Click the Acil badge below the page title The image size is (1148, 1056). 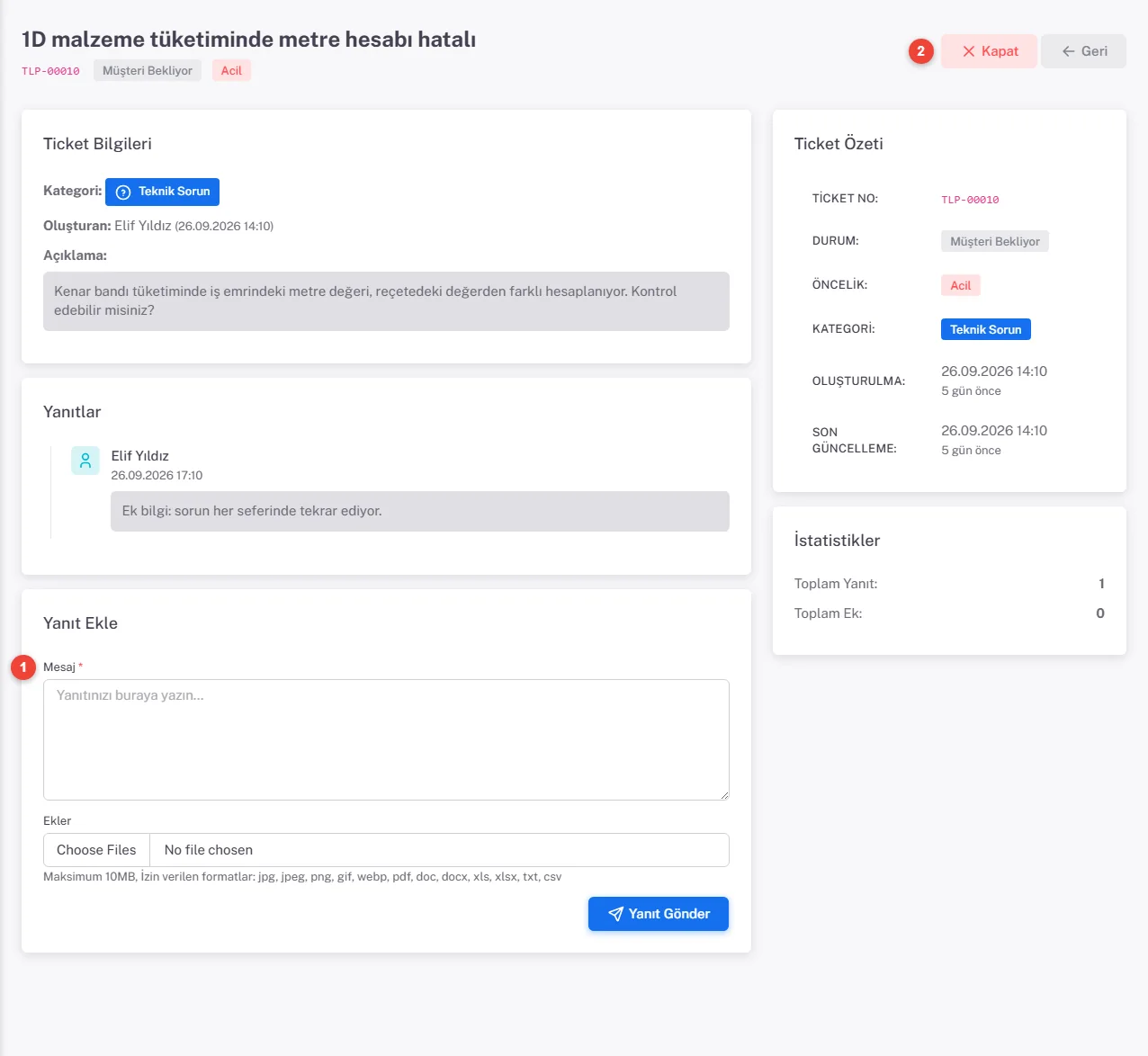click(x=231, y=70)
